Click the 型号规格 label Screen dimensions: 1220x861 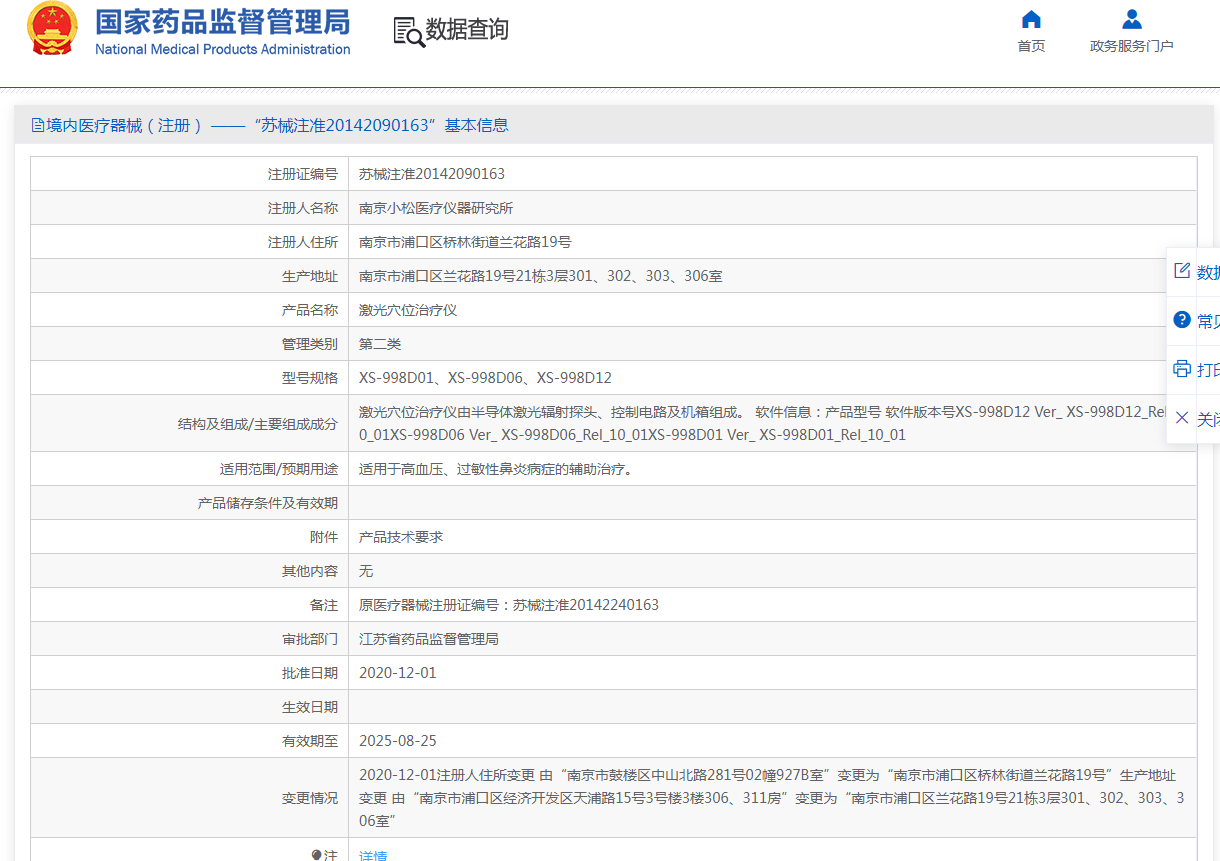pyautogui.click(x=310, y=378)
